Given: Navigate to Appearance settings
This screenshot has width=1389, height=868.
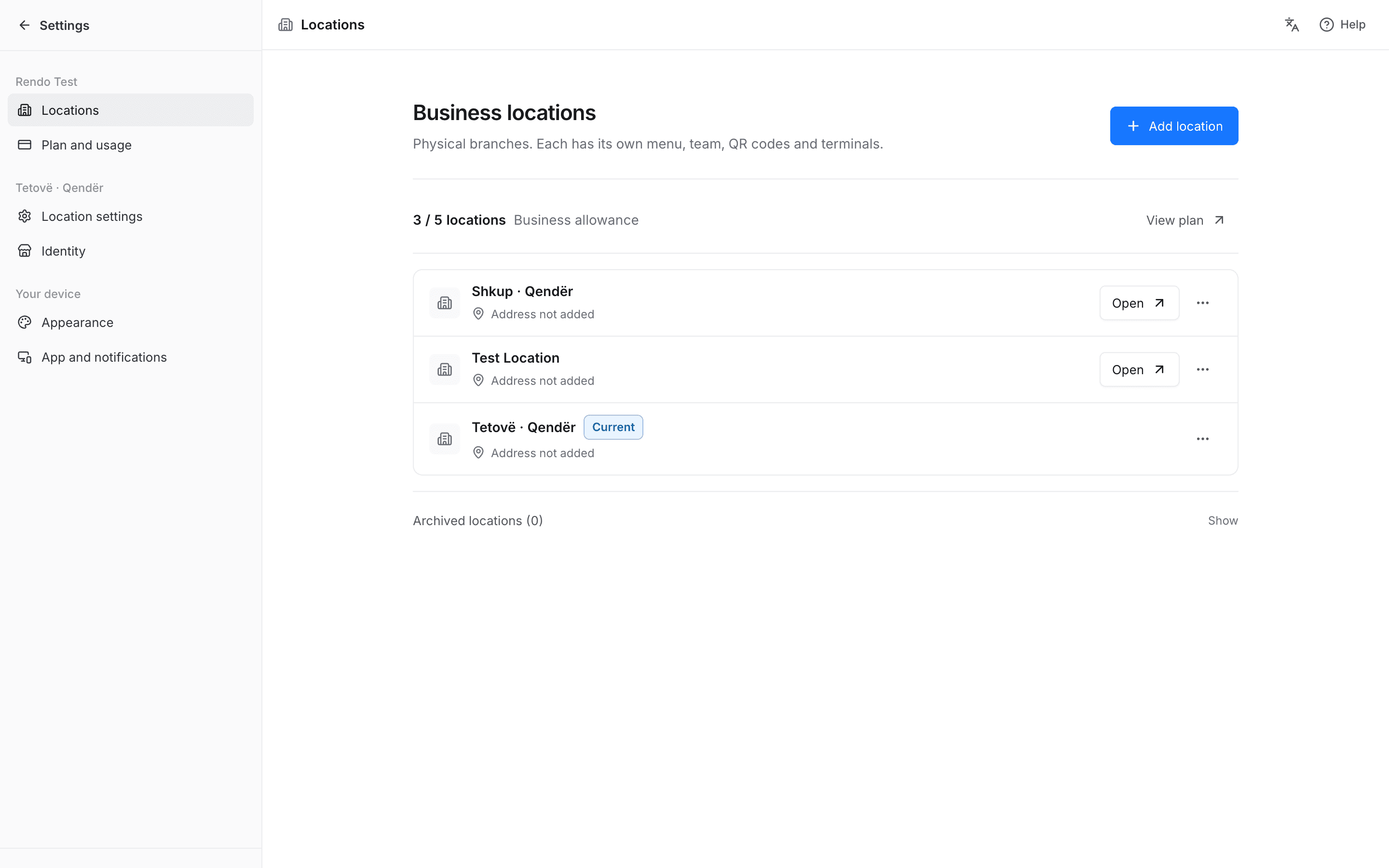Looking at the screenshot, I should coord(130,323).
